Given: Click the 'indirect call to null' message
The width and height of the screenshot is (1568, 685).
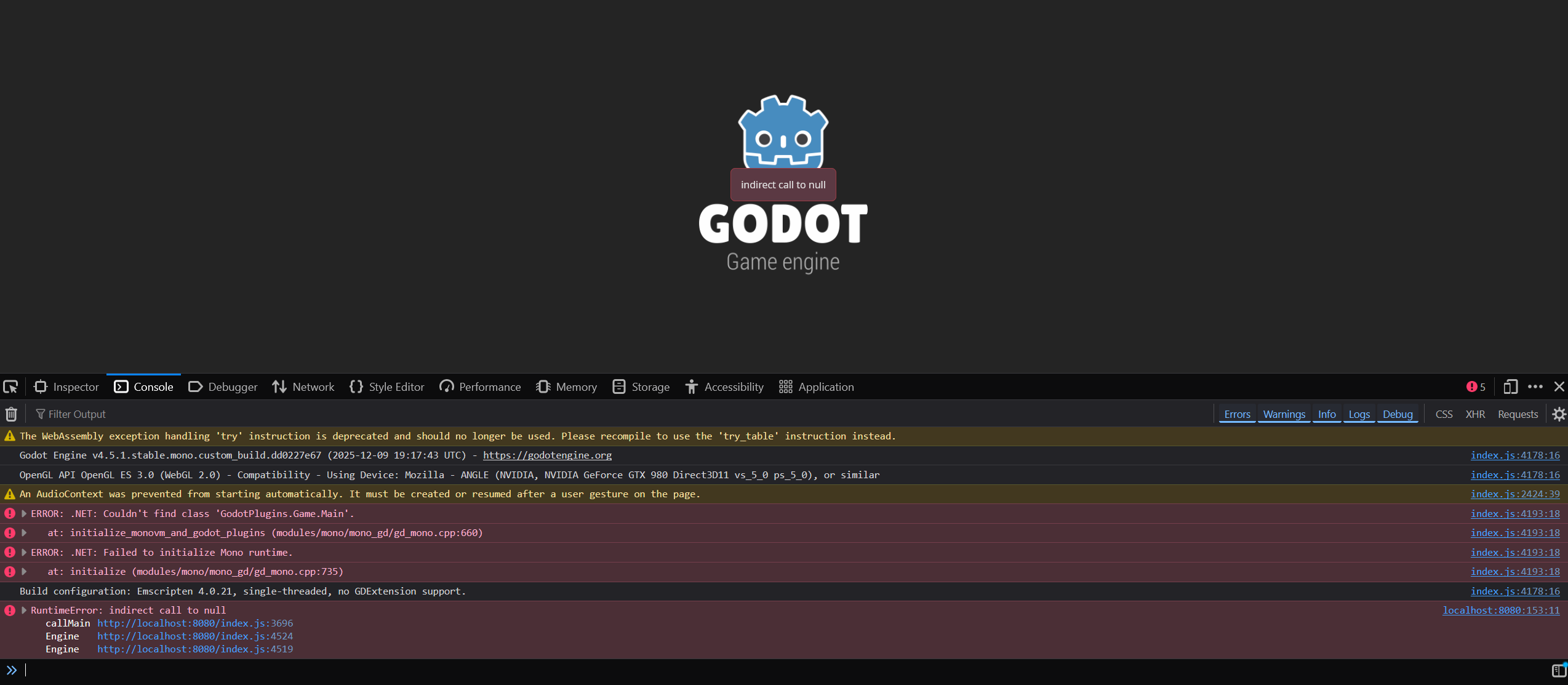Looking at the screenshot, I should [783, 185].
